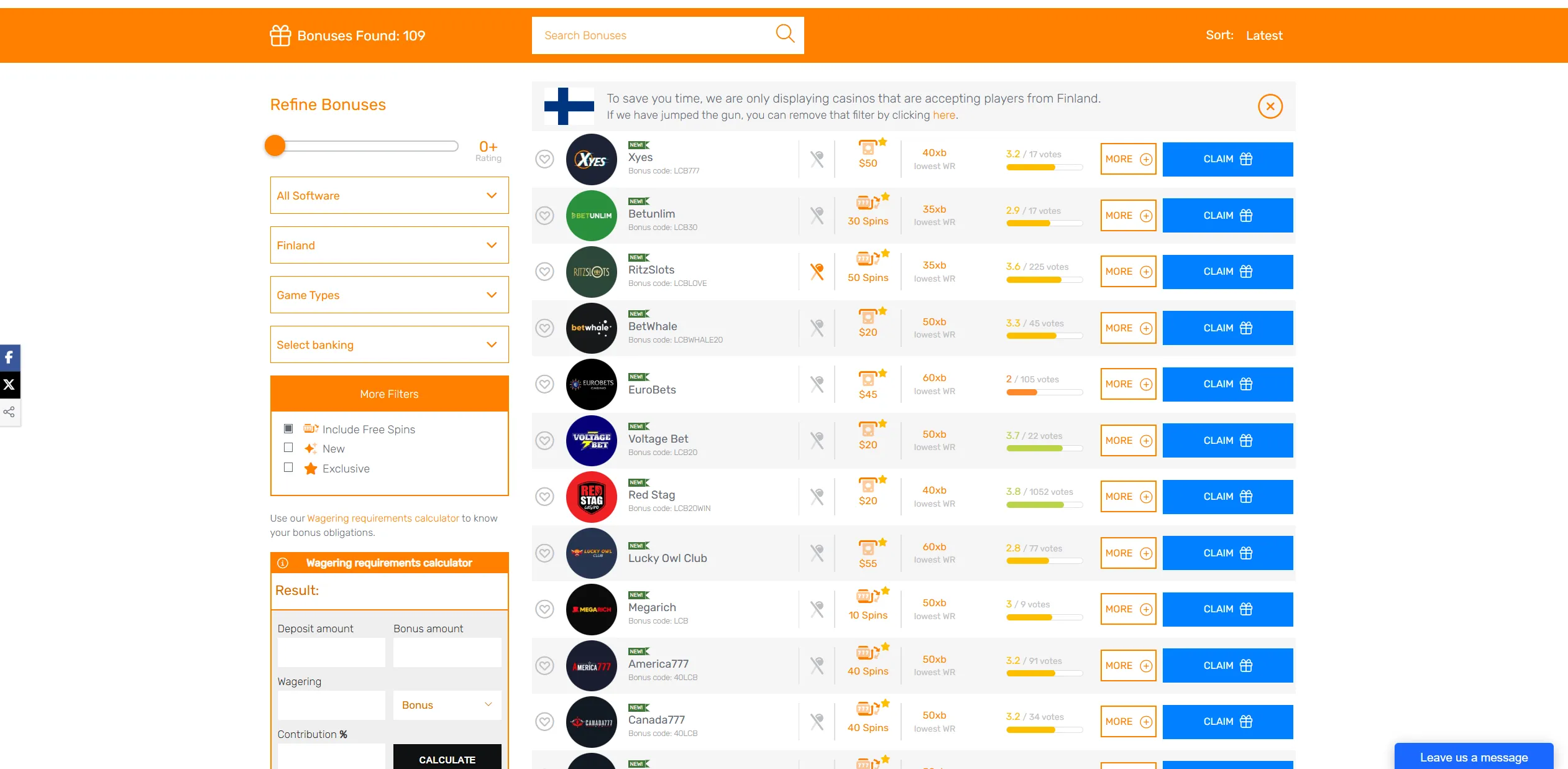Open the share options sidebar icon
This screenshot has height=769, width=1568.
click(9, 412)
